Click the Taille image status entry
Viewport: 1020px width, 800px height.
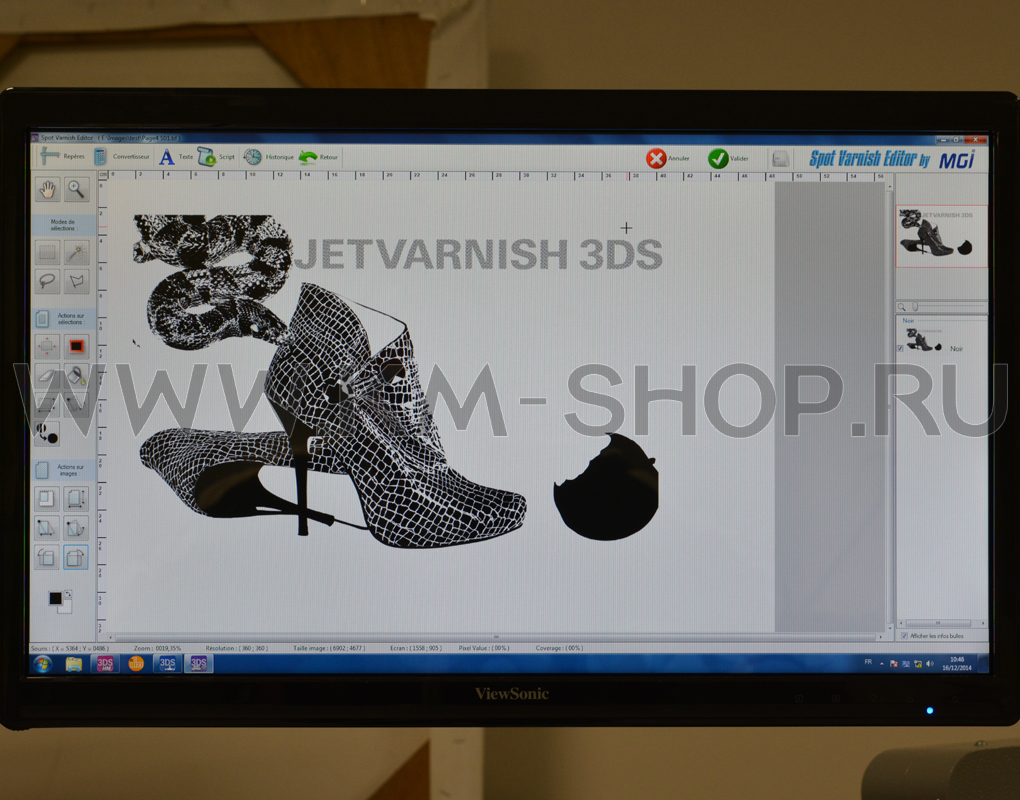click(329, 648)
